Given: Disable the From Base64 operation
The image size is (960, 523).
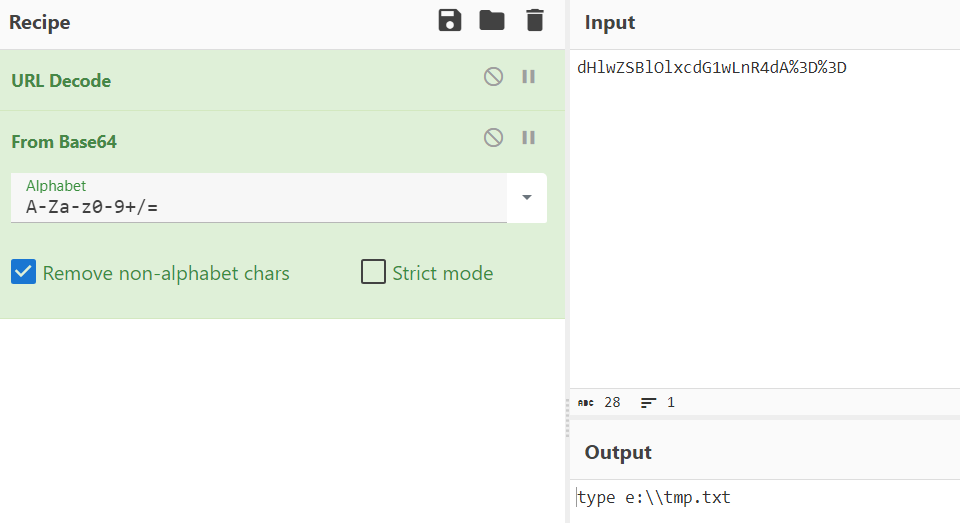Looking at the screenshot, I should click(493, 138).
